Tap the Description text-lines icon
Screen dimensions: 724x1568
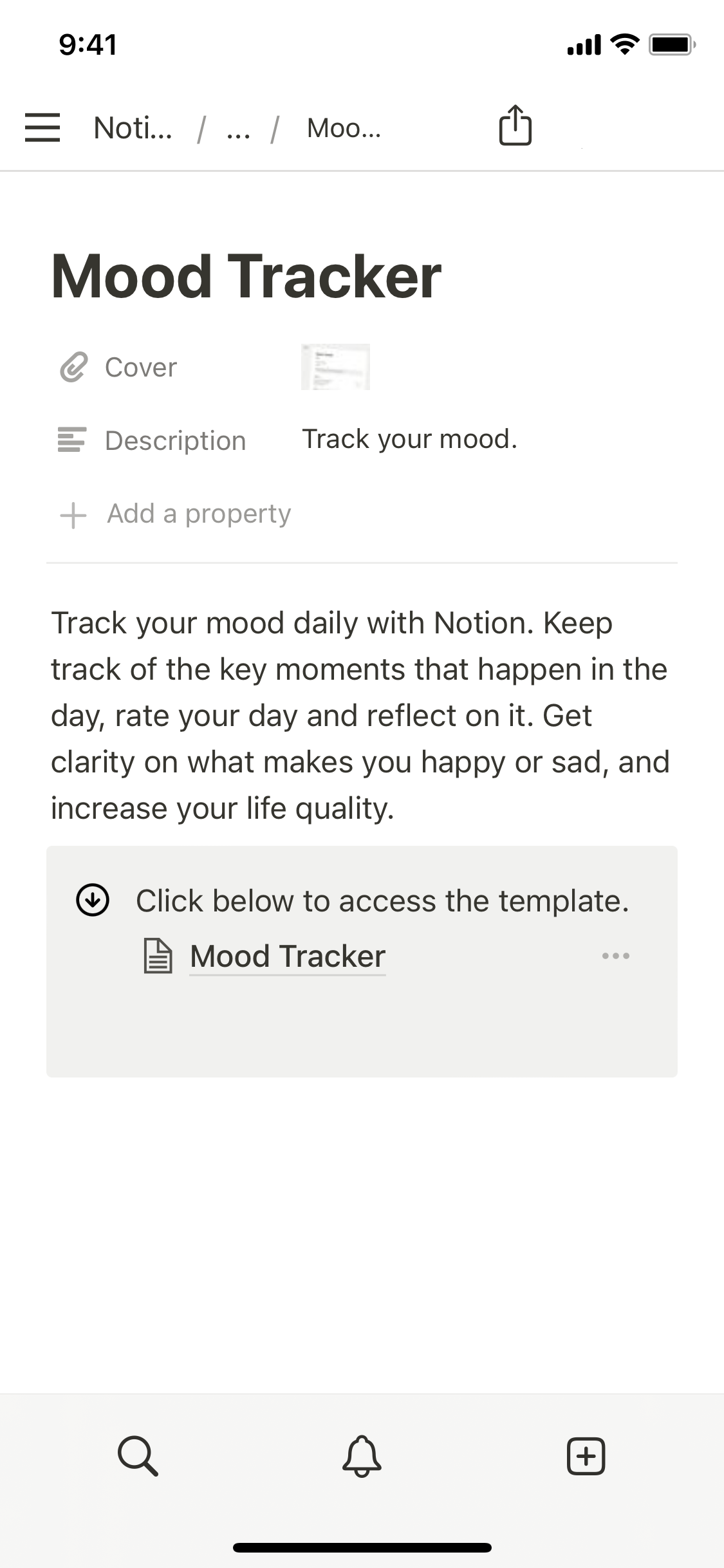coord(71,440)
